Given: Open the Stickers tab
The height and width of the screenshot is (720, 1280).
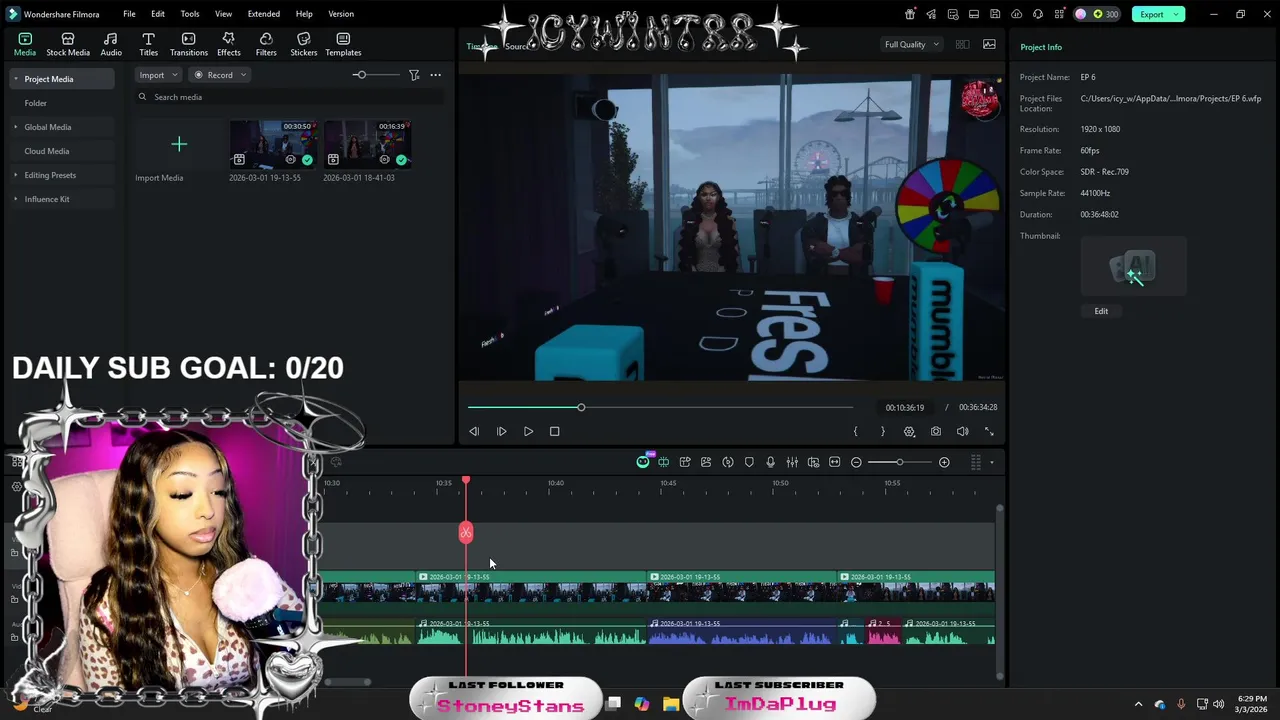Looking at the screenshot, I should [303, 44].
